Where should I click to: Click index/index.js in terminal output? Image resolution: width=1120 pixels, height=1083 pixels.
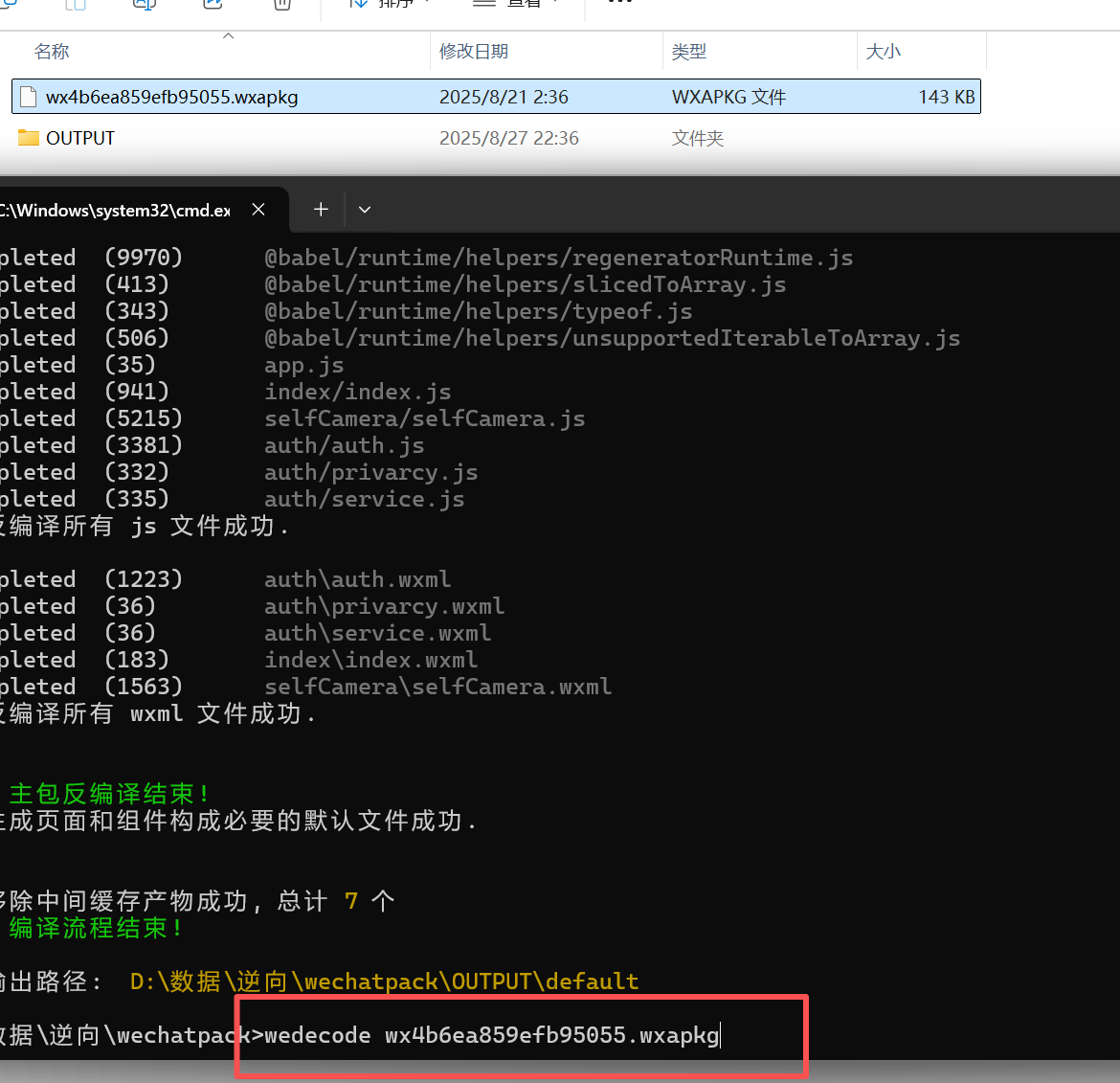tap(358, 392)
